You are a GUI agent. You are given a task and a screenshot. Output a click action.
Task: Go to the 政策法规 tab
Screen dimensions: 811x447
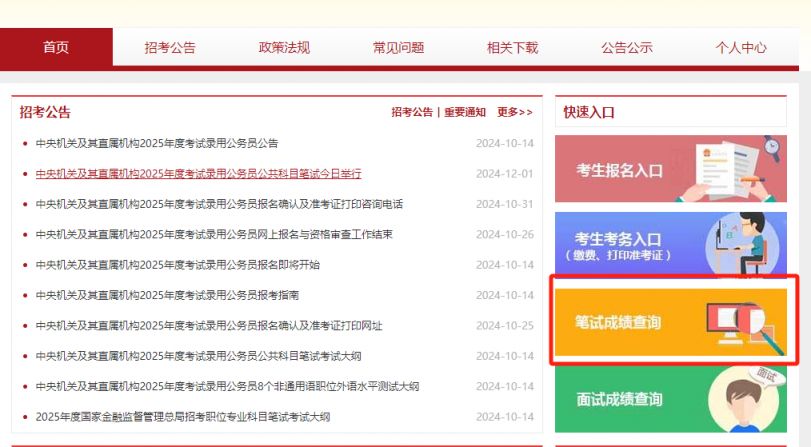click(284, 47)
